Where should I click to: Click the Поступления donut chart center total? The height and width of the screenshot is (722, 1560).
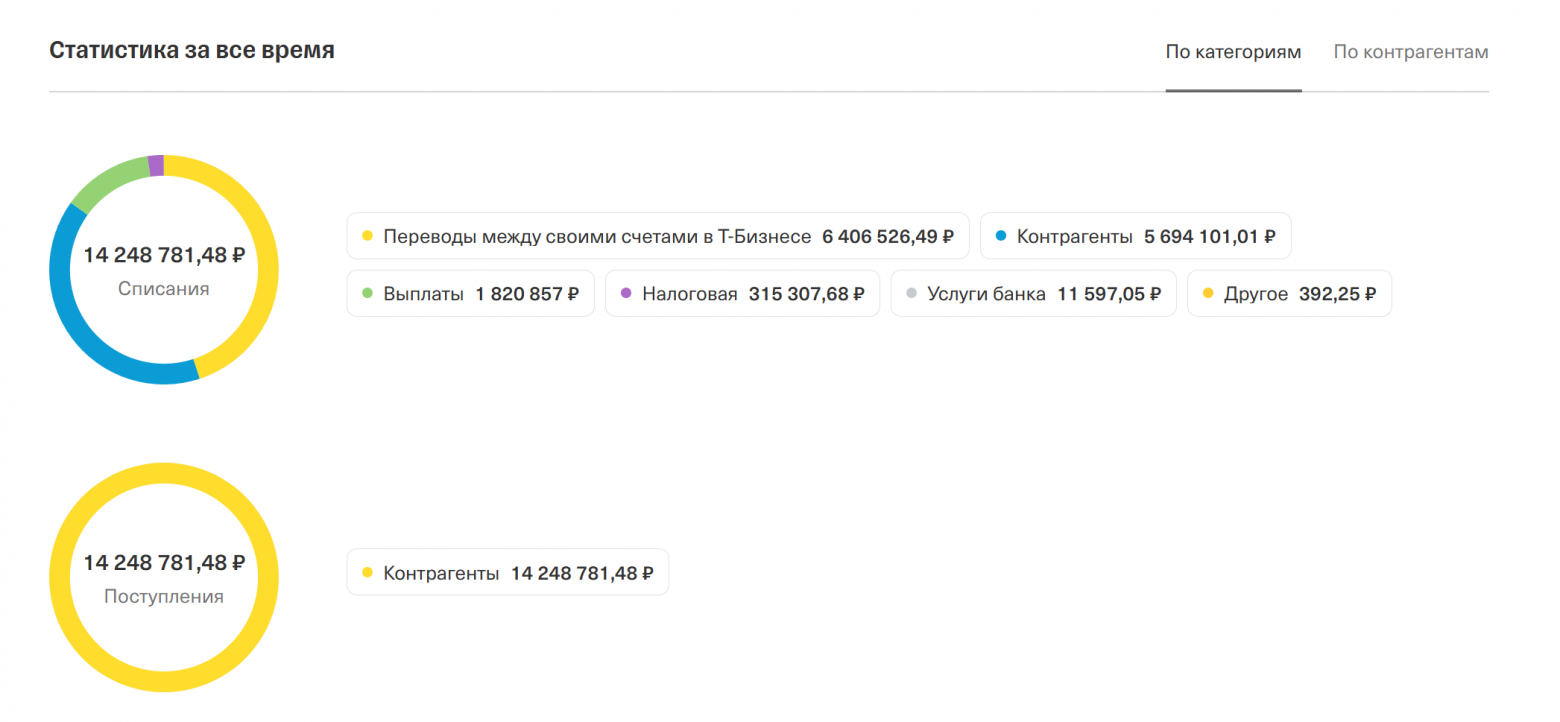click(x=164, y=563)
